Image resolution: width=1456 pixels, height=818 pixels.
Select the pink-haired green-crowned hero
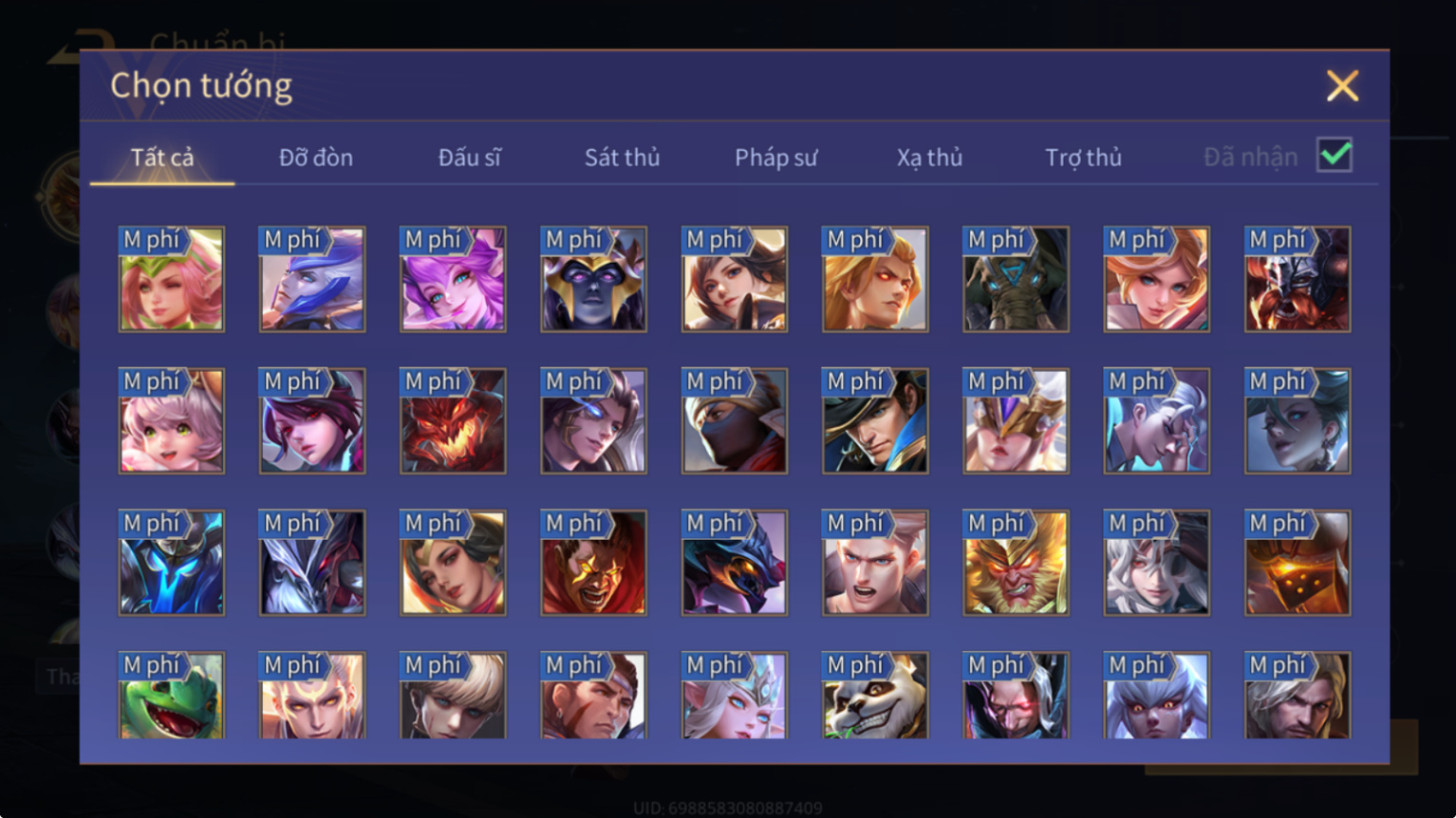point(172,279)
